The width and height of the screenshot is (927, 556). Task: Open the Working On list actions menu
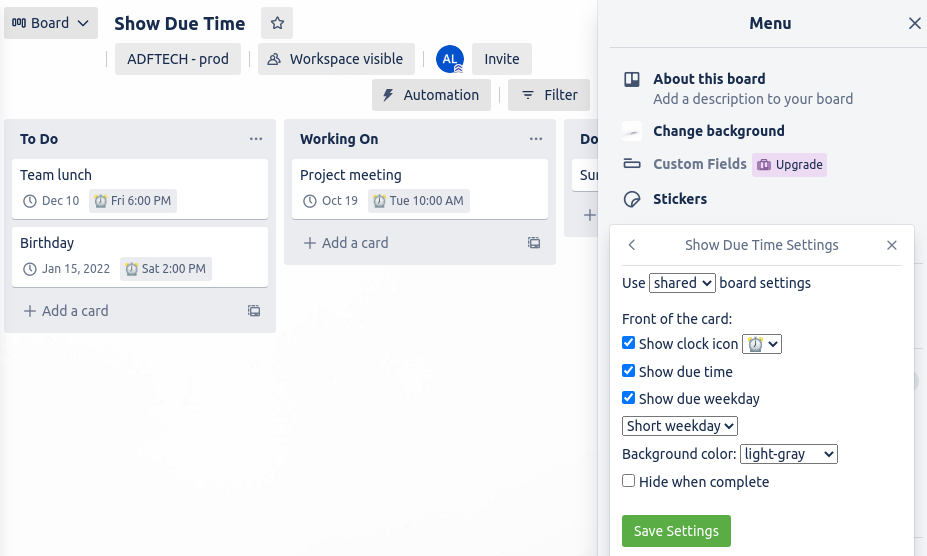(536, 139)
